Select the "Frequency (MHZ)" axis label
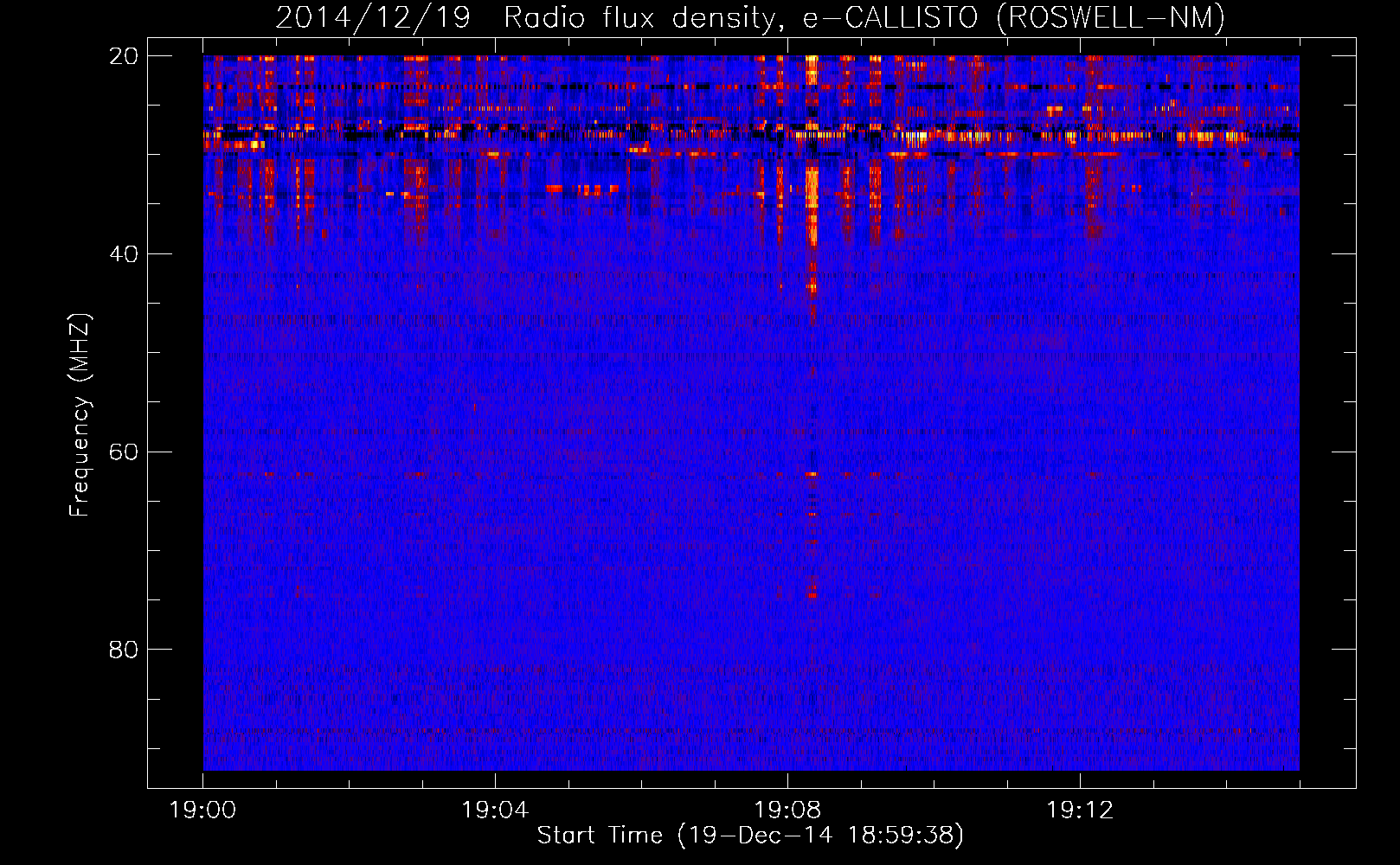The height and width of the screenshot is (865, 1400). coord(80,414)
